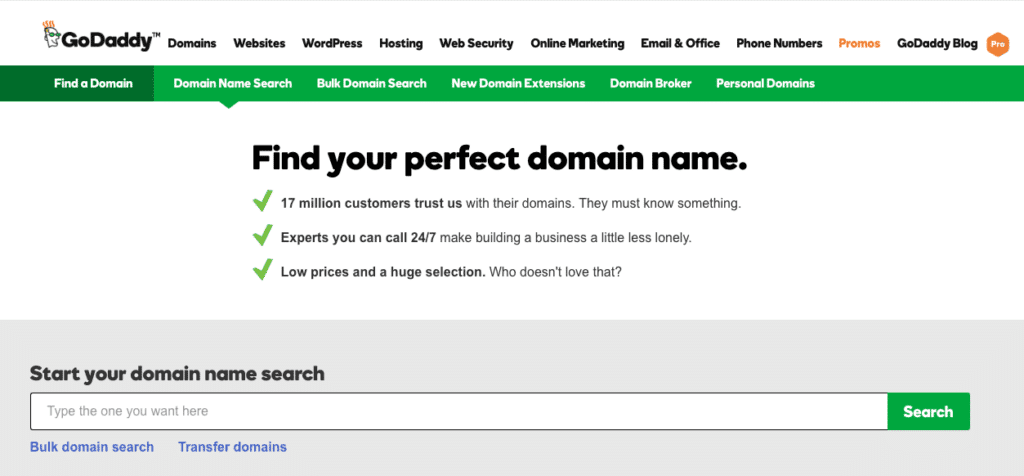This screenshot has width=1024, height=476.
Task: Click the 'Experts you can call 24/7' text
Action: (359, 238)
